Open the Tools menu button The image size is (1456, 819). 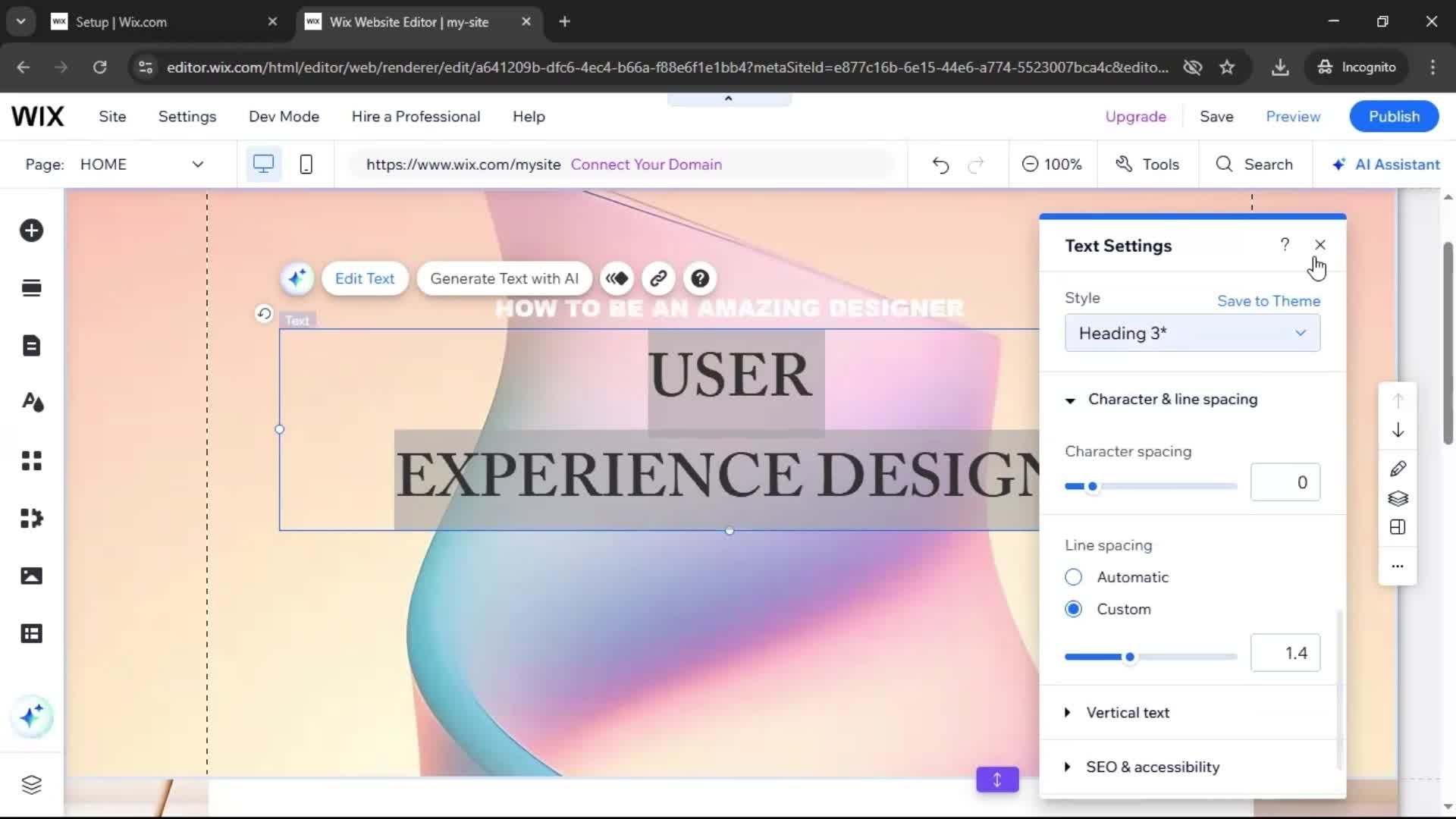click(1147, 165)
